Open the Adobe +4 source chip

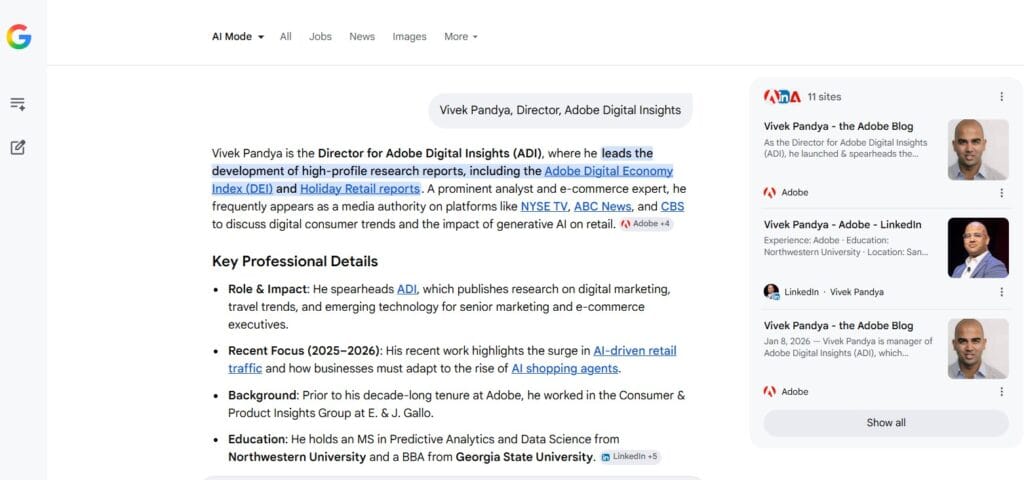click(x=646, y=224)
